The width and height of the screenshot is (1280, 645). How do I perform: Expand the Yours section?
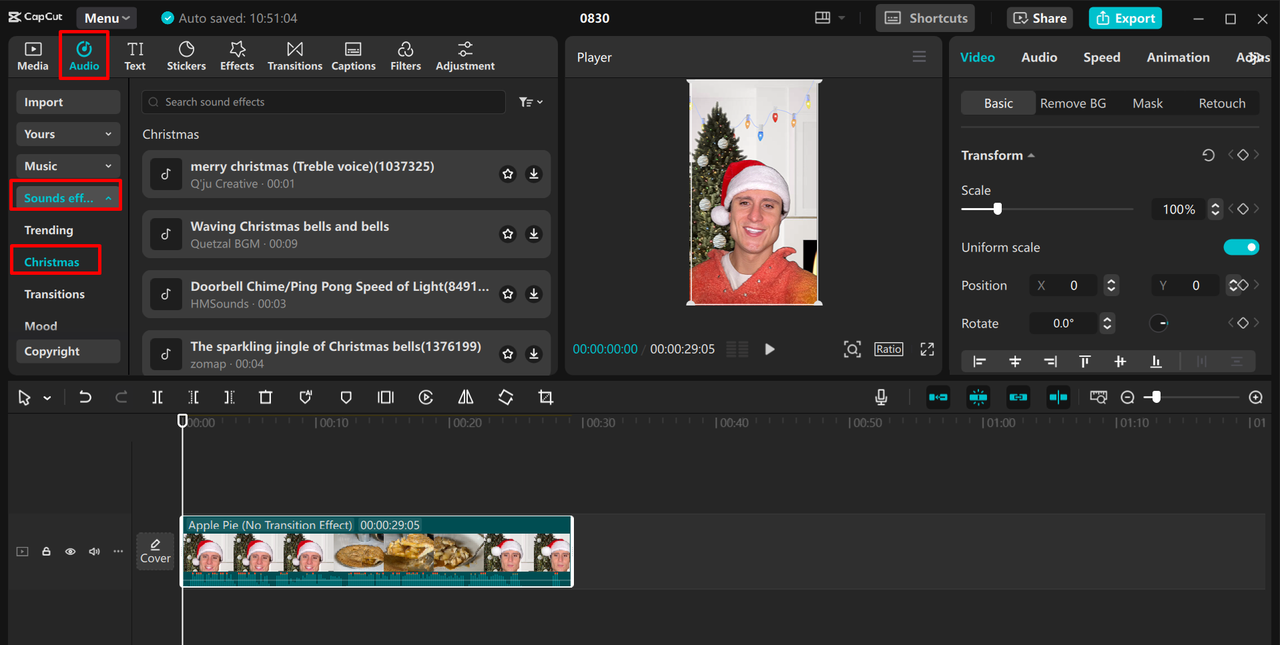[68, 134]
